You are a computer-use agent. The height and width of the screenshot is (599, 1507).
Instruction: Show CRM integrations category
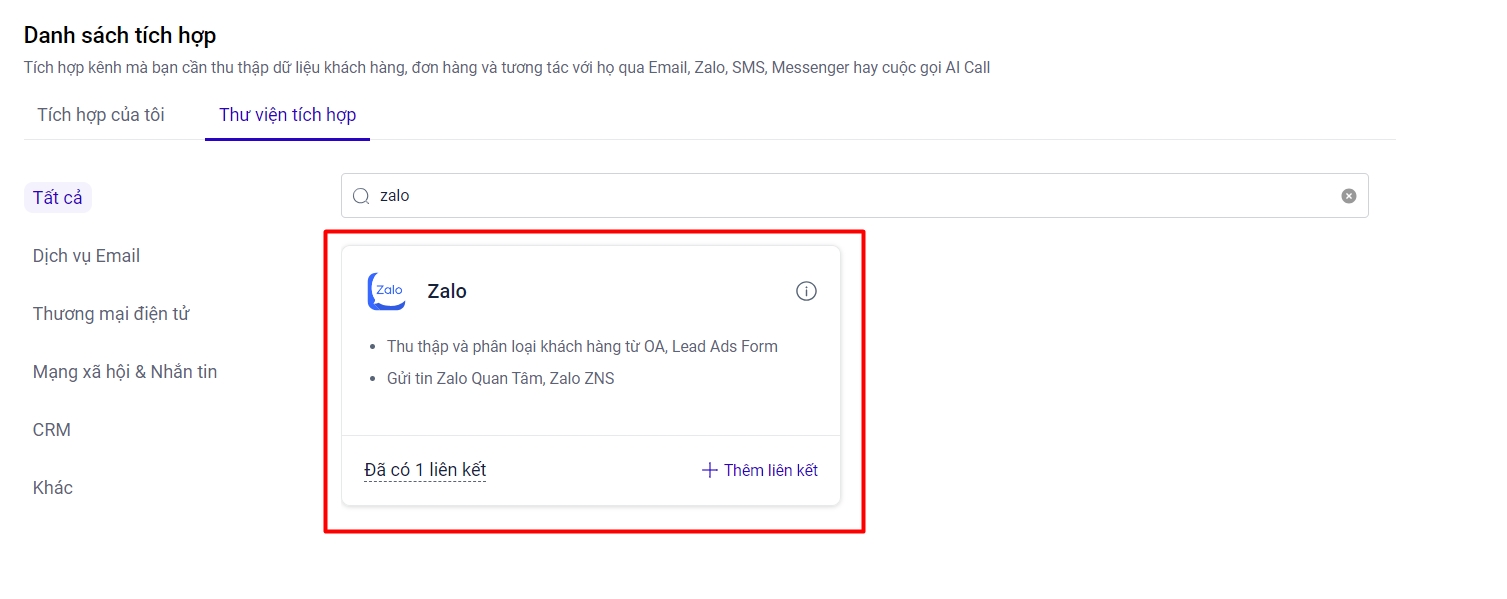pyautogui.click(x=52, y=430)
